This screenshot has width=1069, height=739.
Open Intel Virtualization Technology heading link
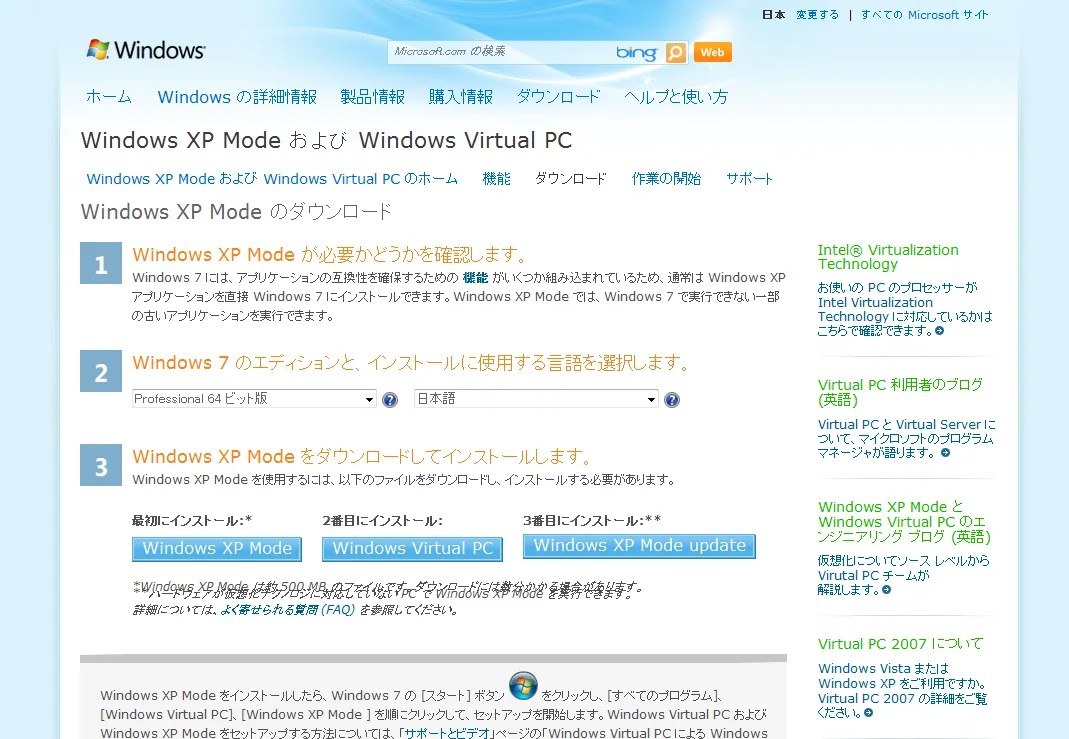click(x=888, y=257)
